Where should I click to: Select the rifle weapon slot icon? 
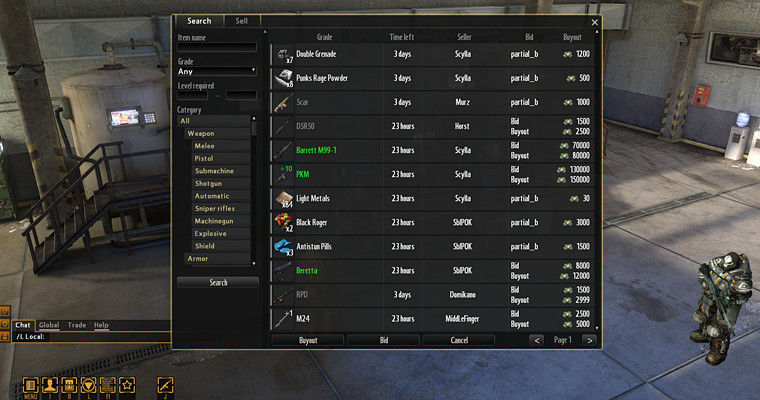(x=165, y=385)
